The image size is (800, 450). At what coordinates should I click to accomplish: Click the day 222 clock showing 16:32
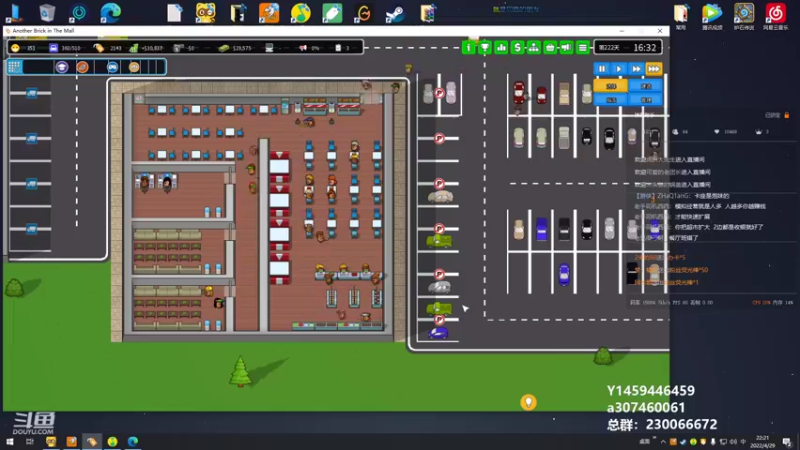(x=629, y=47)
